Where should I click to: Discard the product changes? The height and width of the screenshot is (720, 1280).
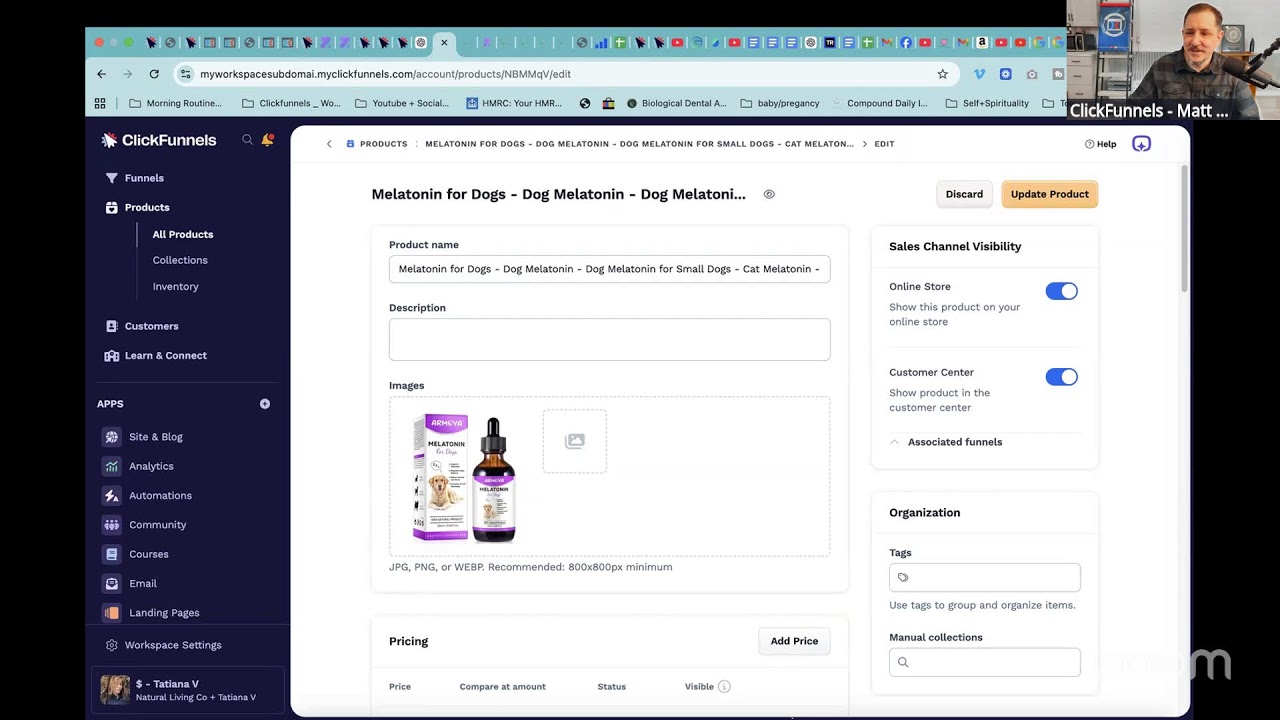pos(964,194)
